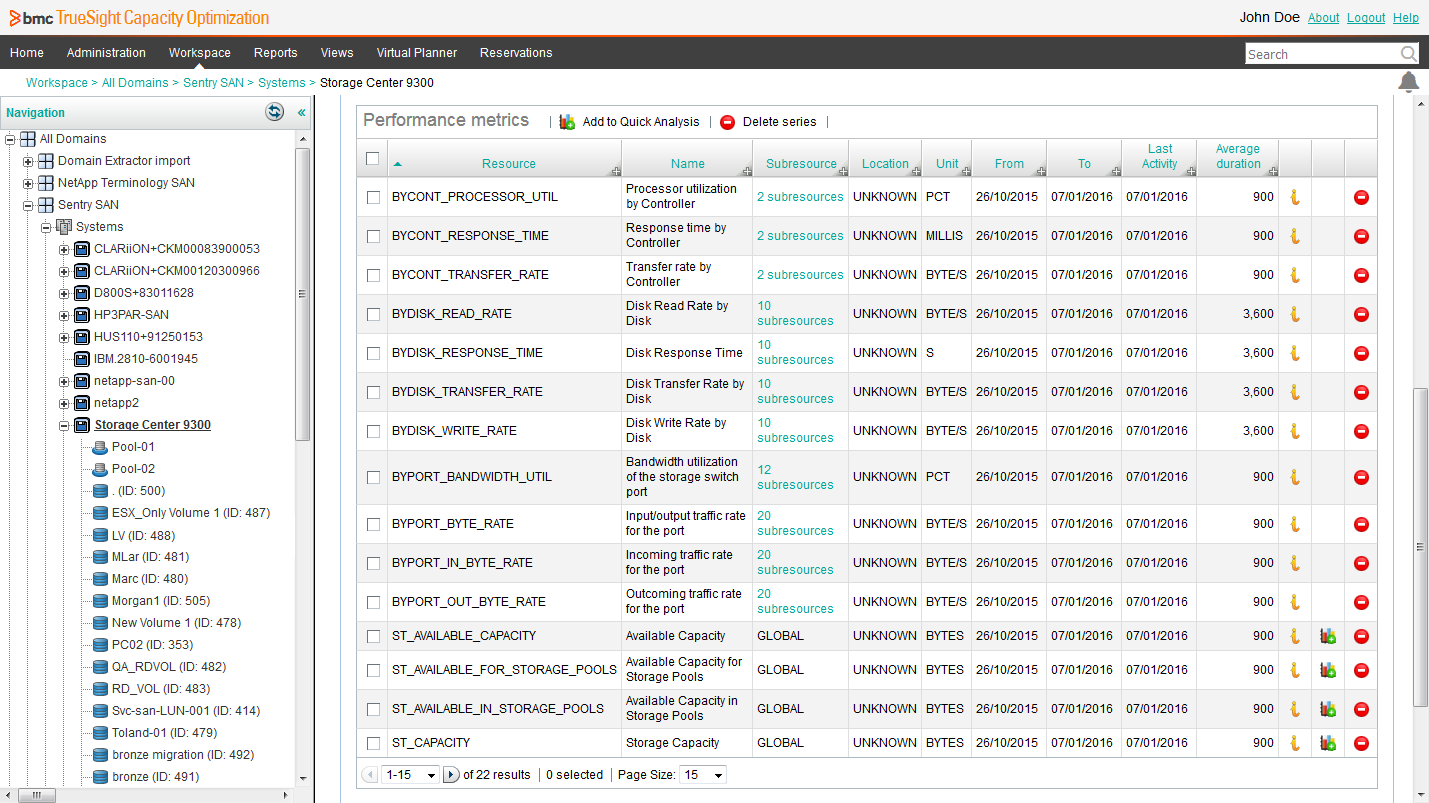This screenshot has height=803, width=1429.
Task: Add ST_CAPACITY to quick analysis
Action: coord(1328,743)
